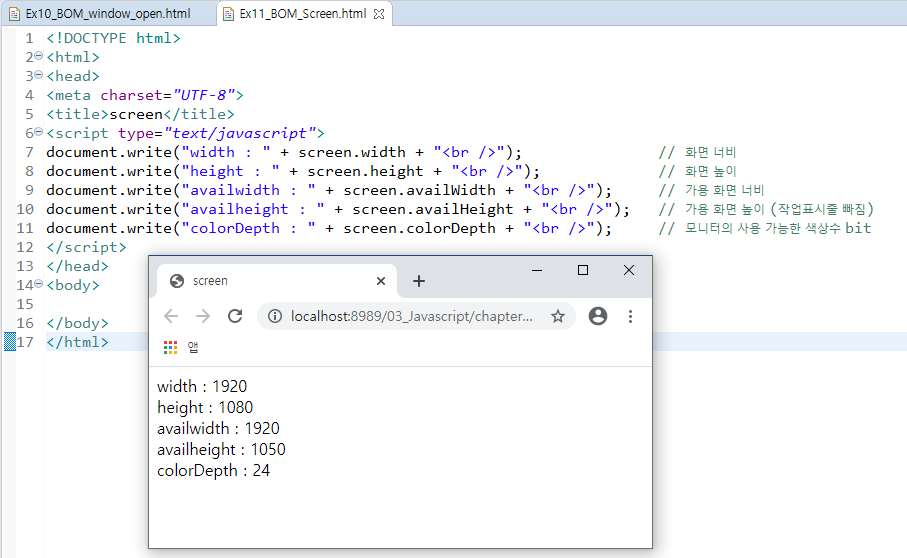
Task: Collapse the body tag fold marker on line 14
Action: coord(39,284)
